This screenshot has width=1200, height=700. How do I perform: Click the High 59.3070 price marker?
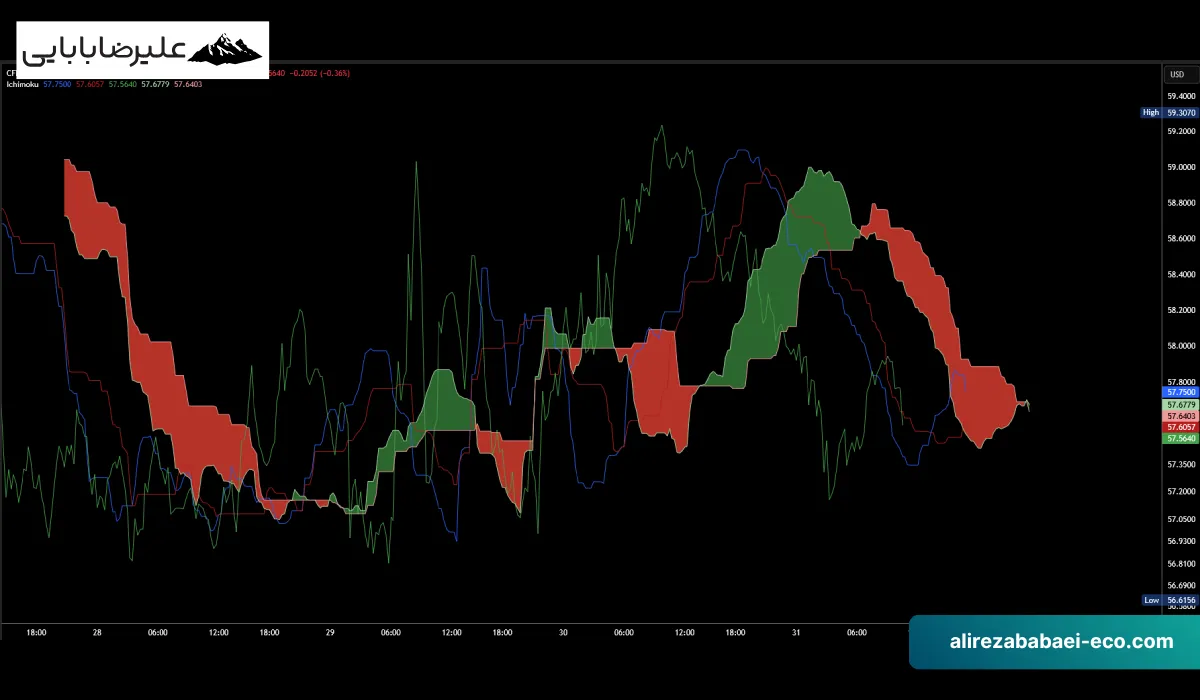pos(1169,113)
